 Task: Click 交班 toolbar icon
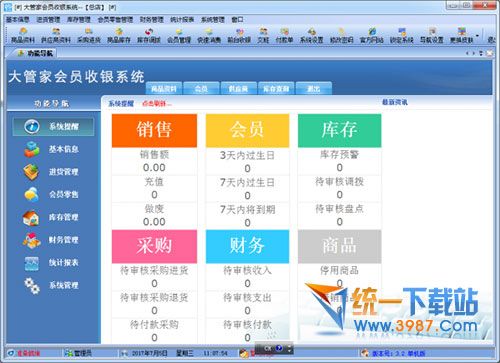(263, 35)
